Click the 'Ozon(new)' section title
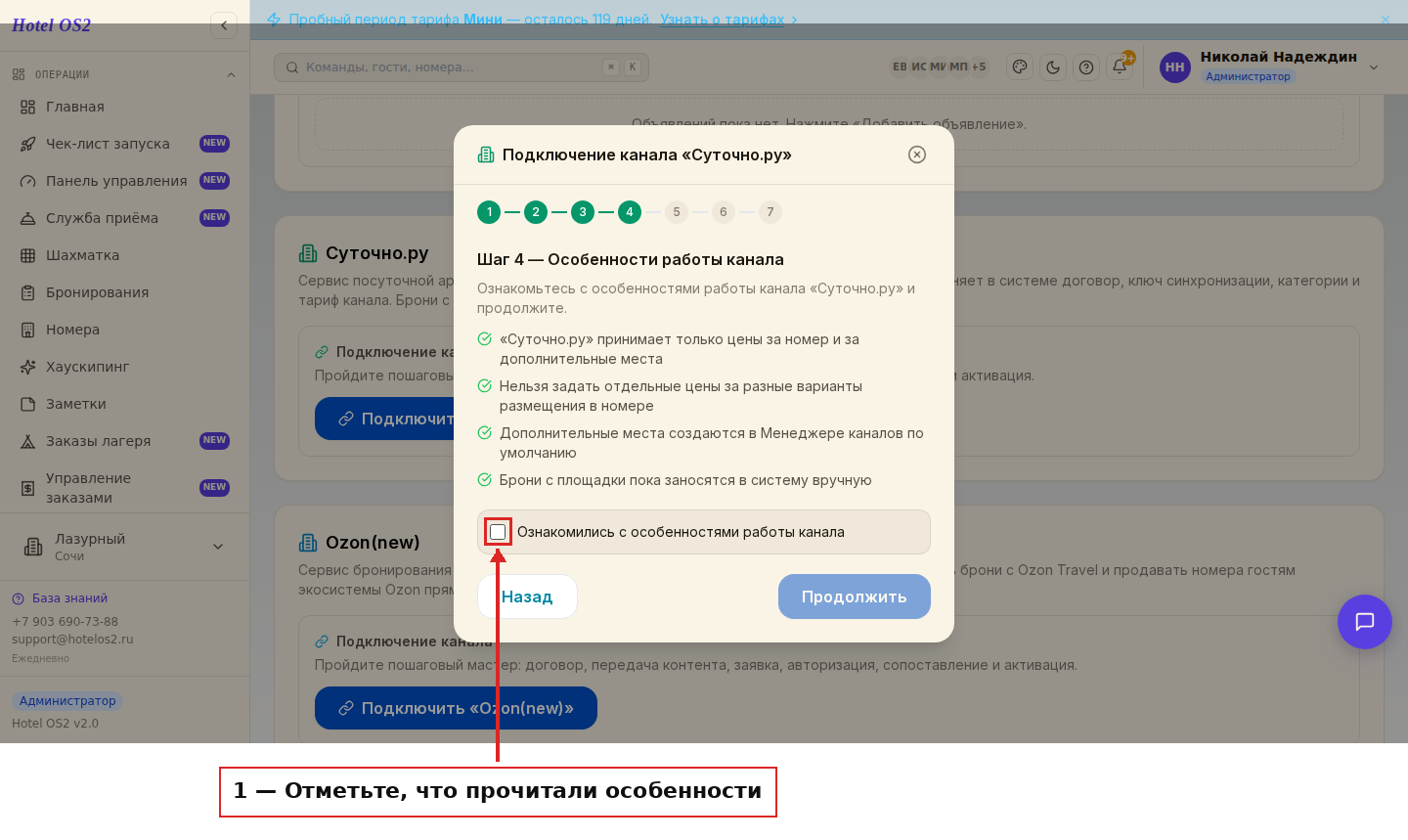This screenshot has height=840, width=1408. [373, 543]
